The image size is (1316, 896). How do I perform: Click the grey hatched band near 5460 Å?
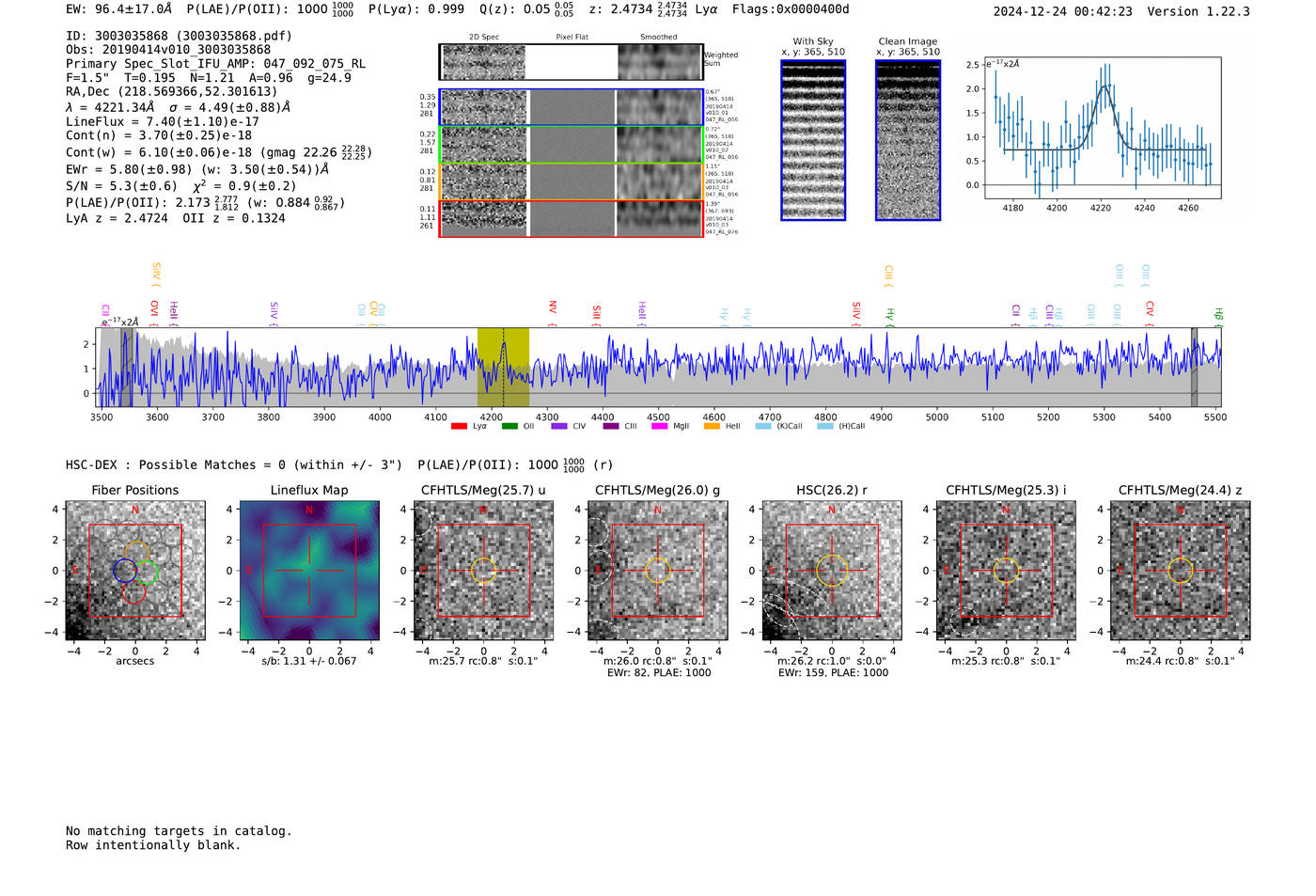[x=1195, y=367]
